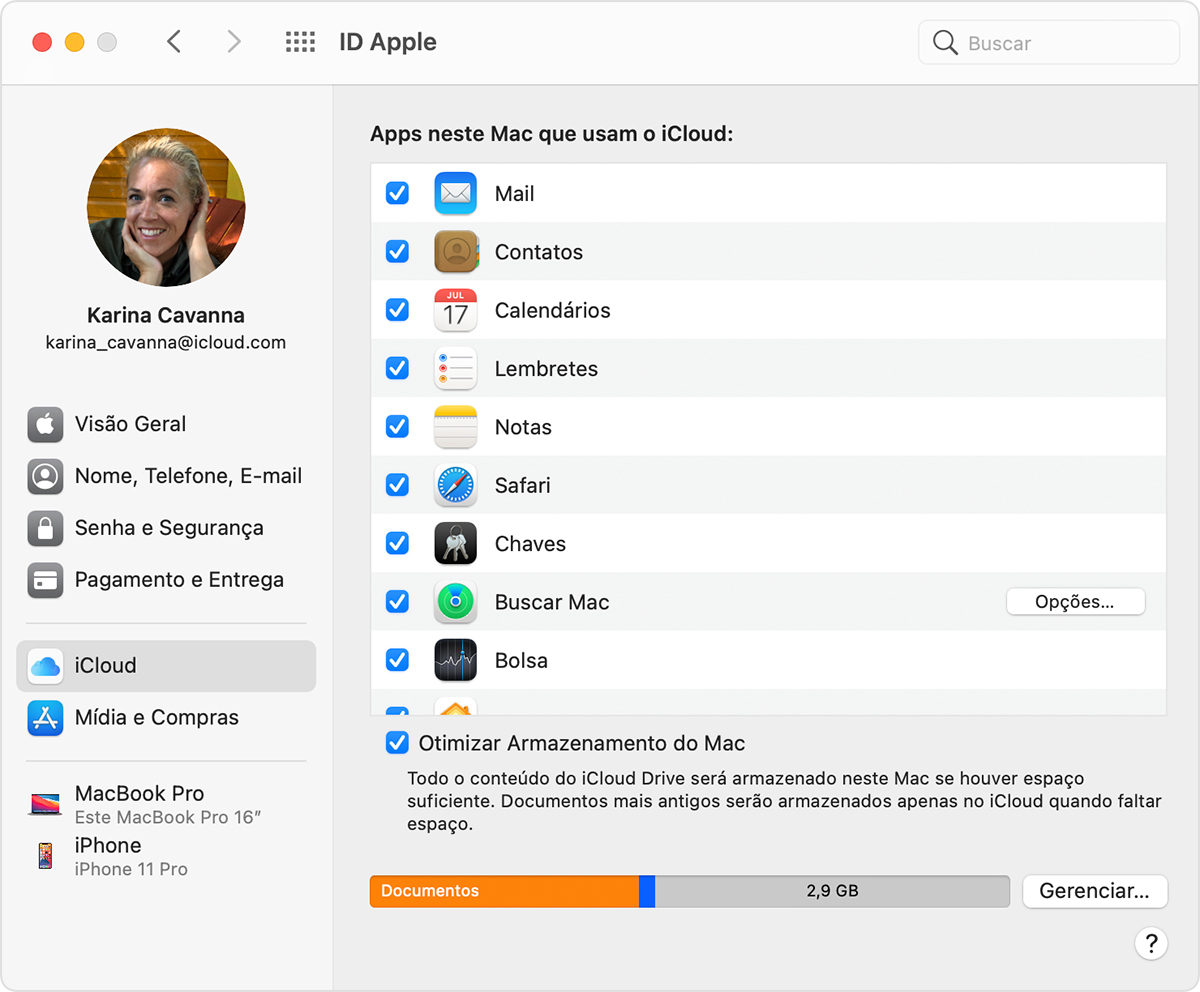Toggle Otimizar Armazenamento do Mac checkbox

pyautogui.click(x=397, y=743)
